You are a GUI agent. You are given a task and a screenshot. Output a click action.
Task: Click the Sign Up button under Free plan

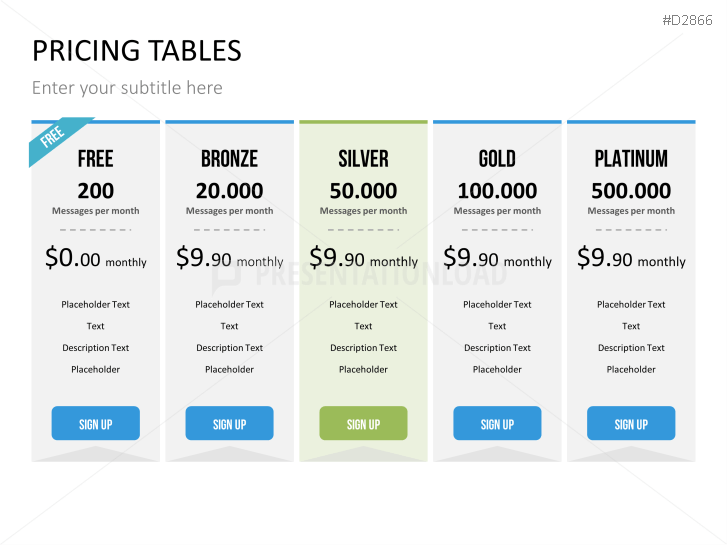tap(95, 423)
